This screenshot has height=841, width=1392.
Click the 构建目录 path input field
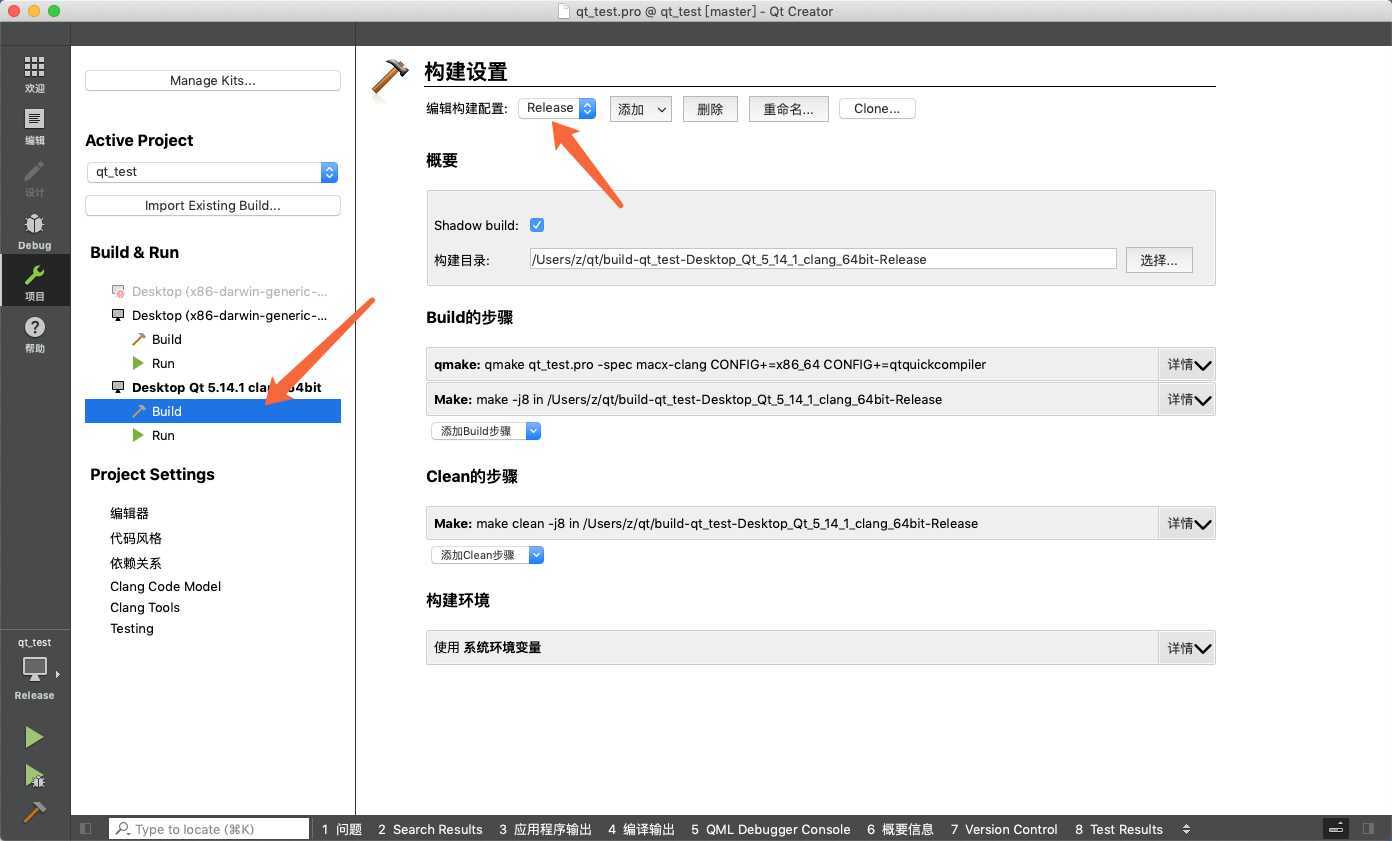click(823, 259)
